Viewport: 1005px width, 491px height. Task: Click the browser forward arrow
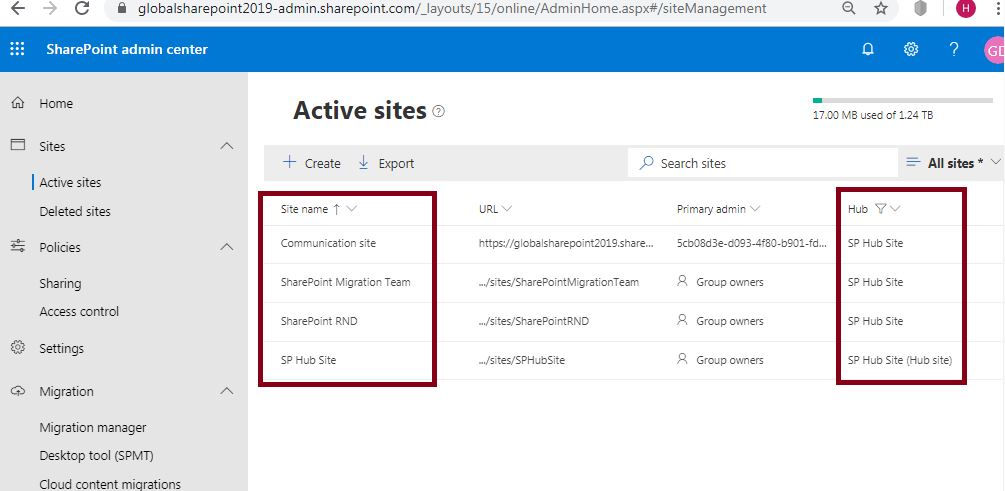tap(50, 8)
